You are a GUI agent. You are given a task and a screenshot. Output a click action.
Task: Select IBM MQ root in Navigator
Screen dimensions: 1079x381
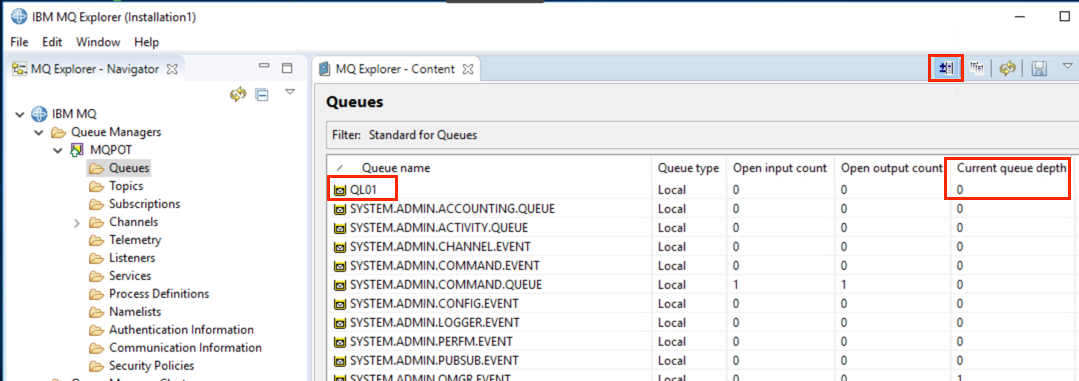click(74, 113)
